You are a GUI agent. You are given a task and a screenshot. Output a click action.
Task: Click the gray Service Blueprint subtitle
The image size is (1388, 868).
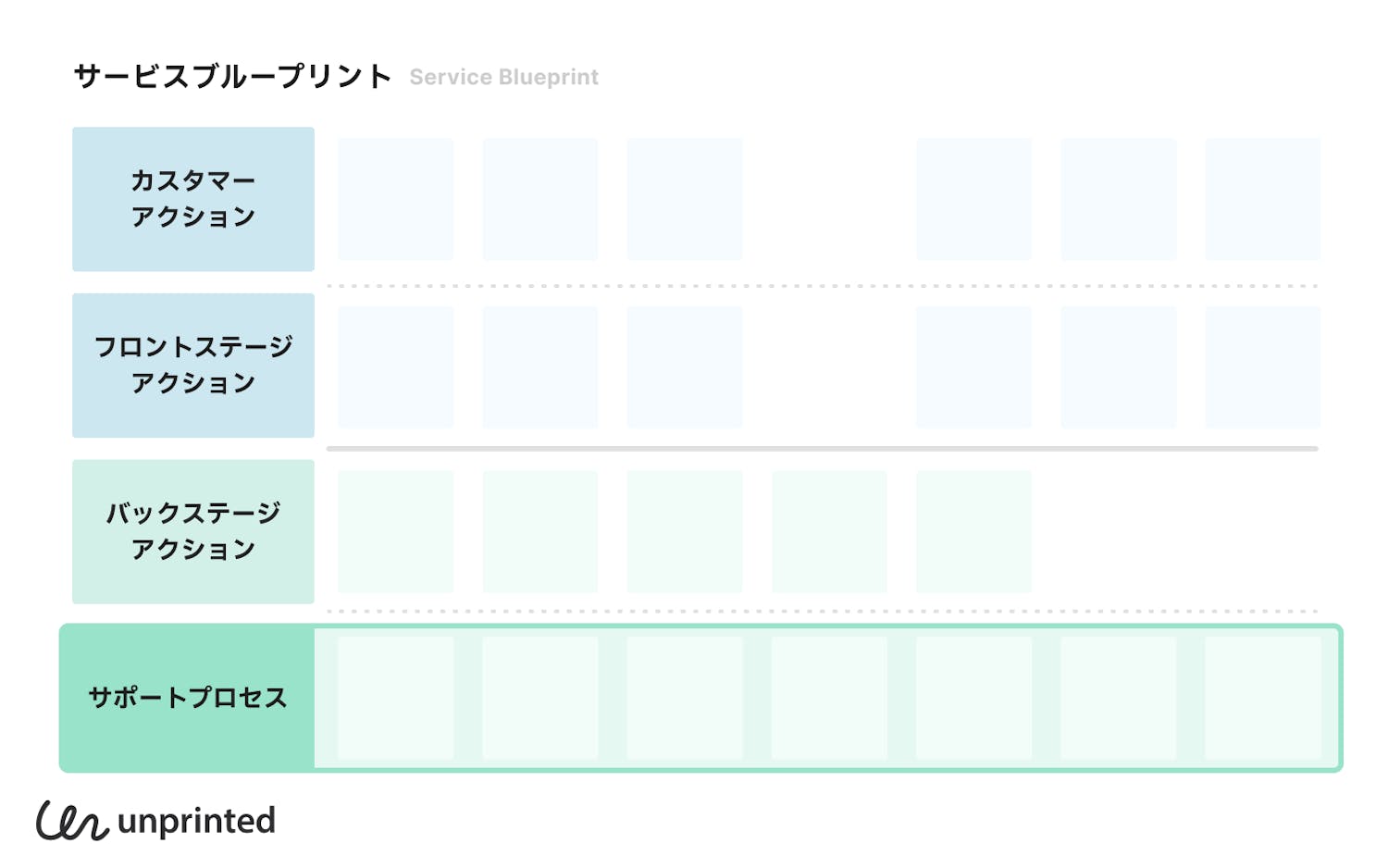[503, 77]
